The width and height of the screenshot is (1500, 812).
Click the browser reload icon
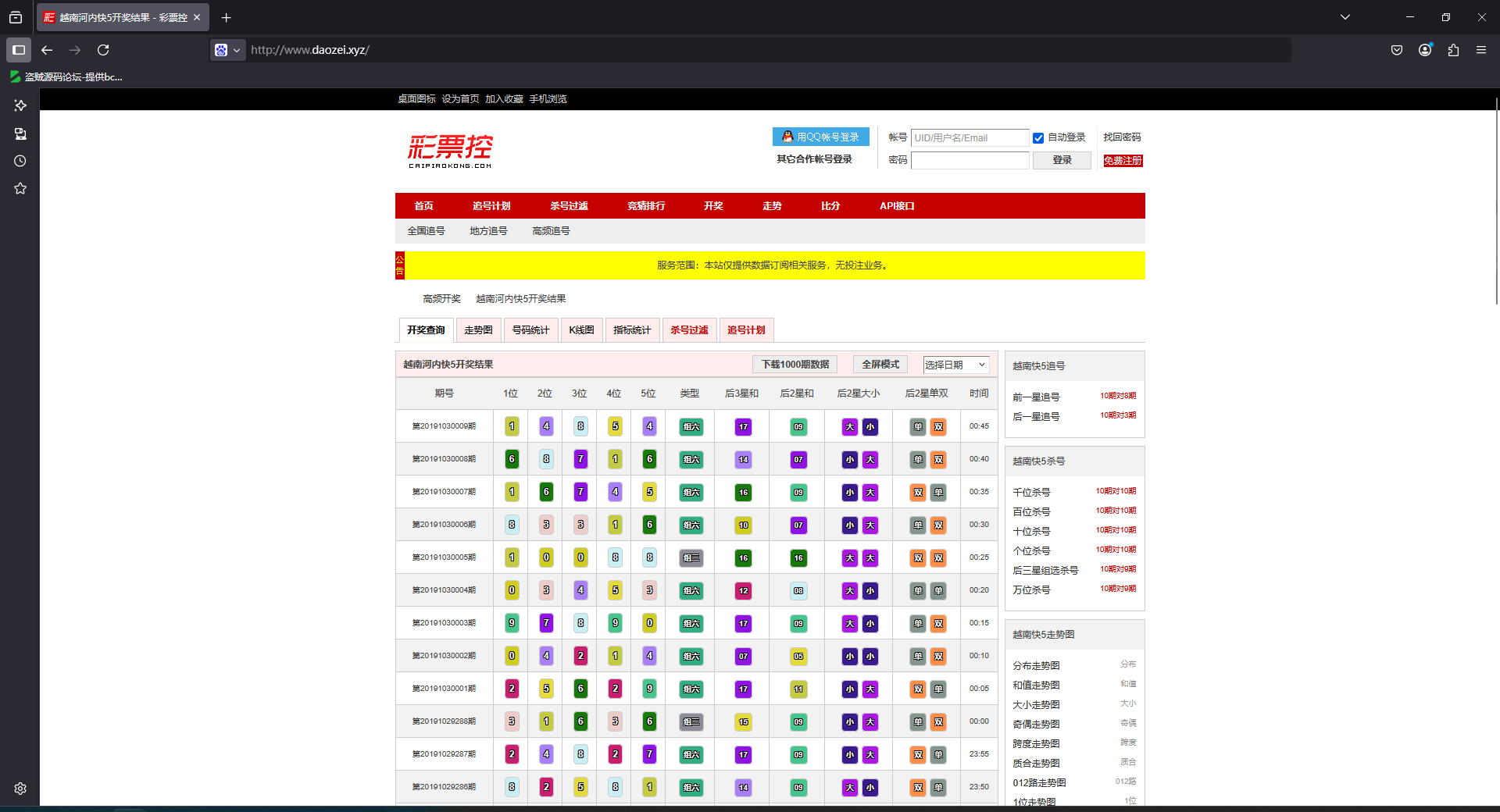[x=103, y=50]
